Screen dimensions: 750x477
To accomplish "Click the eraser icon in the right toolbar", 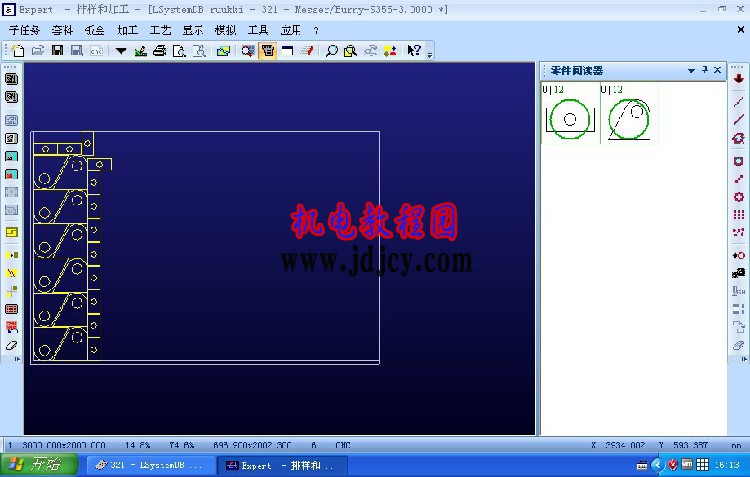I will tap(738, 344).
